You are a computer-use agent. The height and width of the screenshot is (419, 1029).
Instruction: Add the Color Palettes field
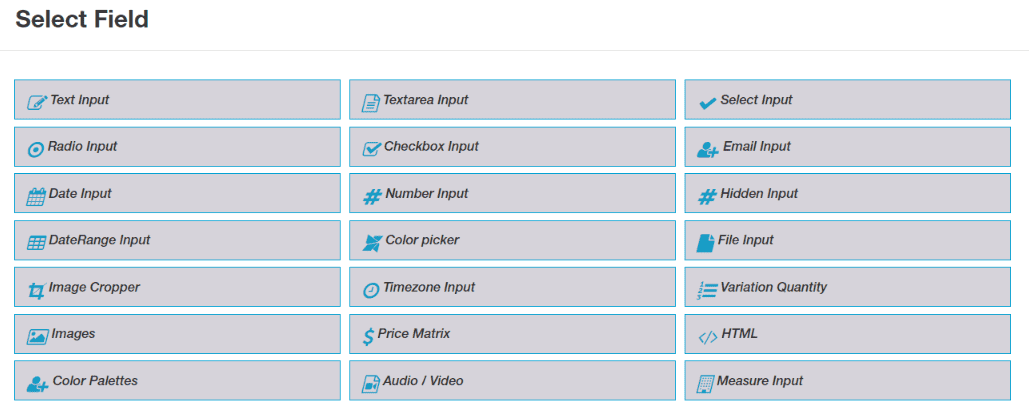(176, 381)
